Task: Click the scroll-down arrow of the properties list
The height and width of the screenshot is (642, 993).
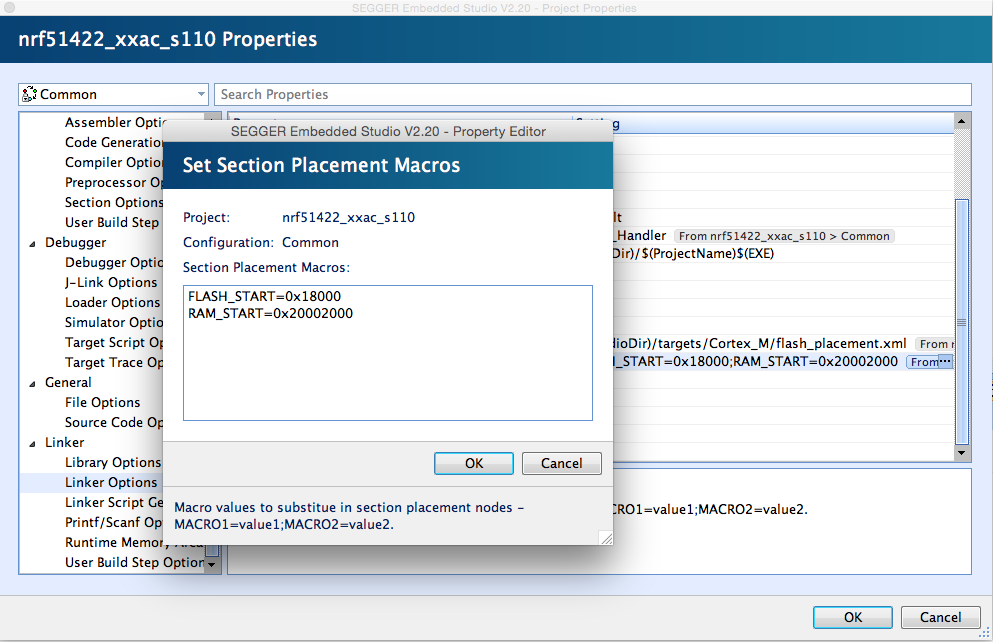Action: (961, 453)
